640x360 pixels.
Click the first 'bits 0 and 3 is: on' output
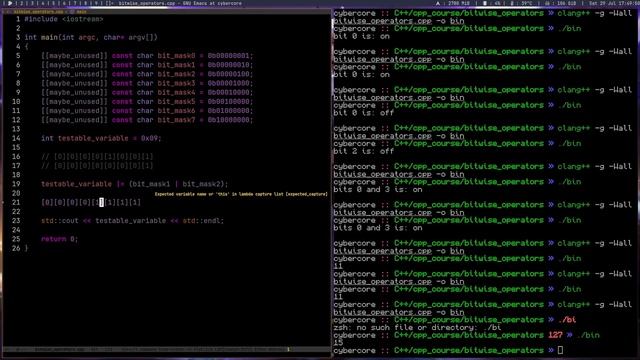tap(378, 190)
